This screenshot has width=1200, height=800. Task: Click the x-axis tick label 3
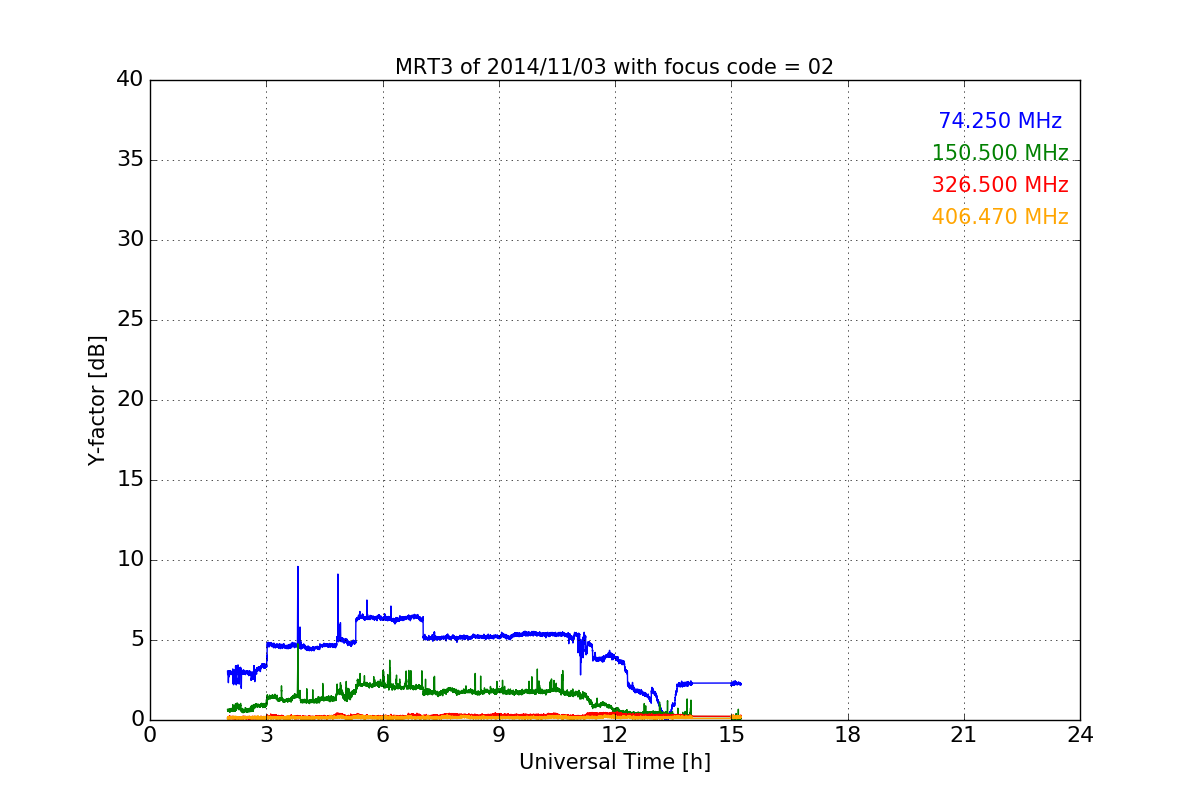267,735
